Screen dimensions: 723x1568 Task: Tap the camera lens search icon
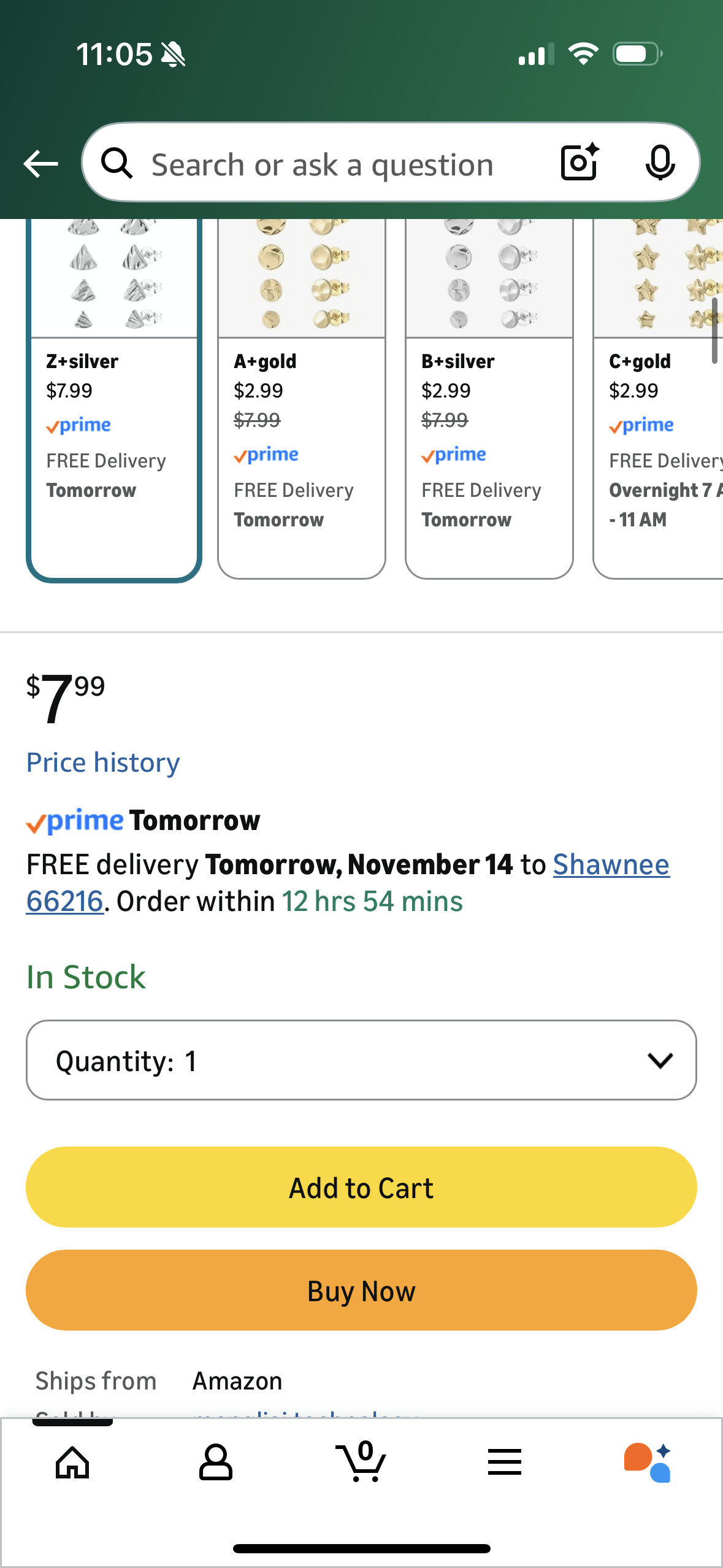click(580, 163)
